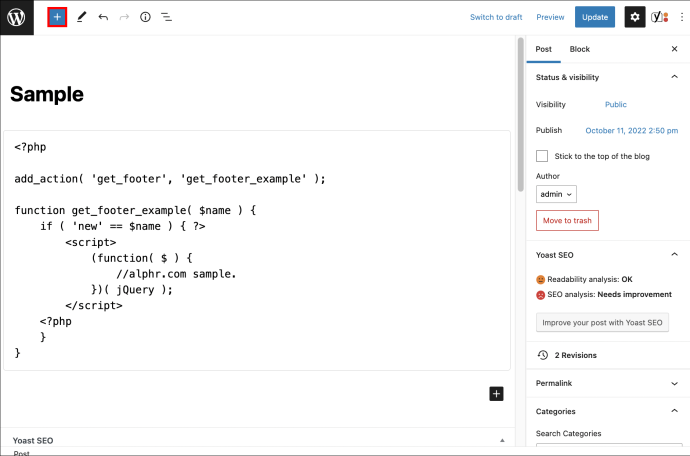Select the Post tab
This screenshot has height=456, width=690.
coord(543,49)
